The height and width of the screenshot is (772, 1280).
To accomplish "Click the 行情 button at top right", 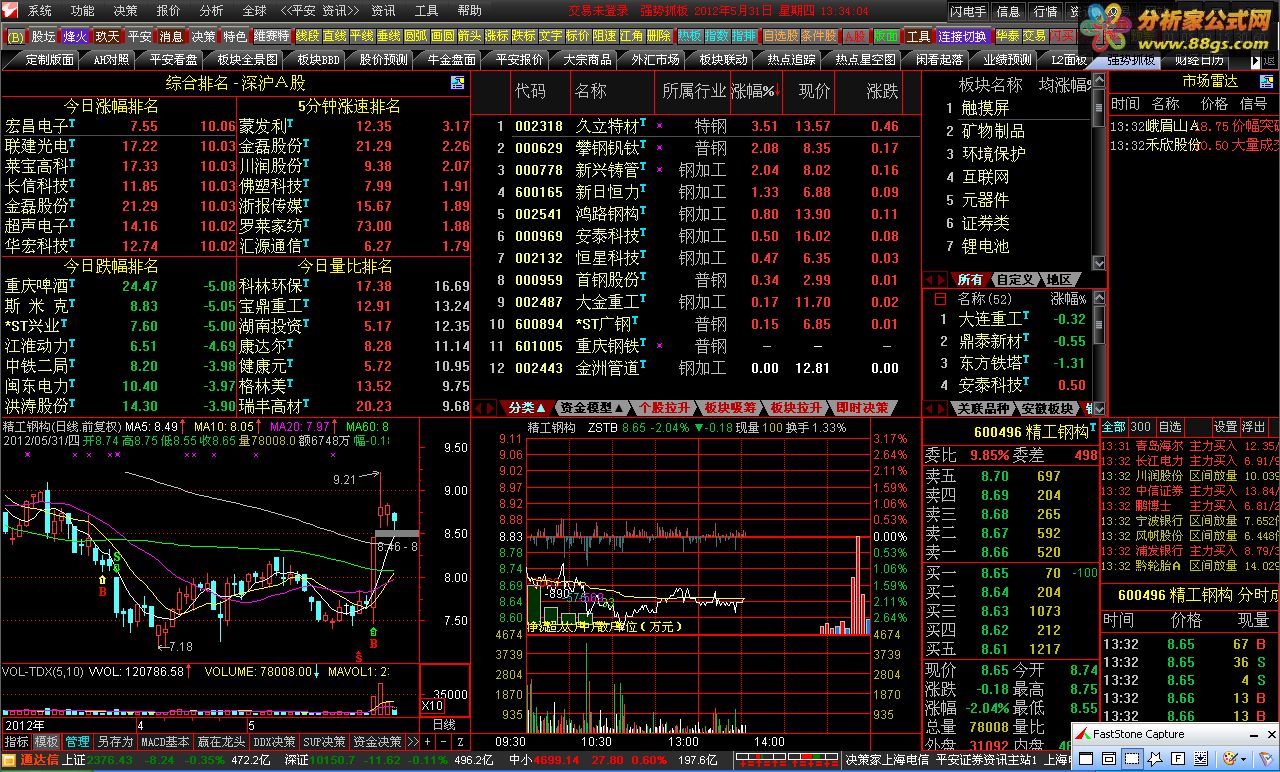I will [x=1045, y=12].
